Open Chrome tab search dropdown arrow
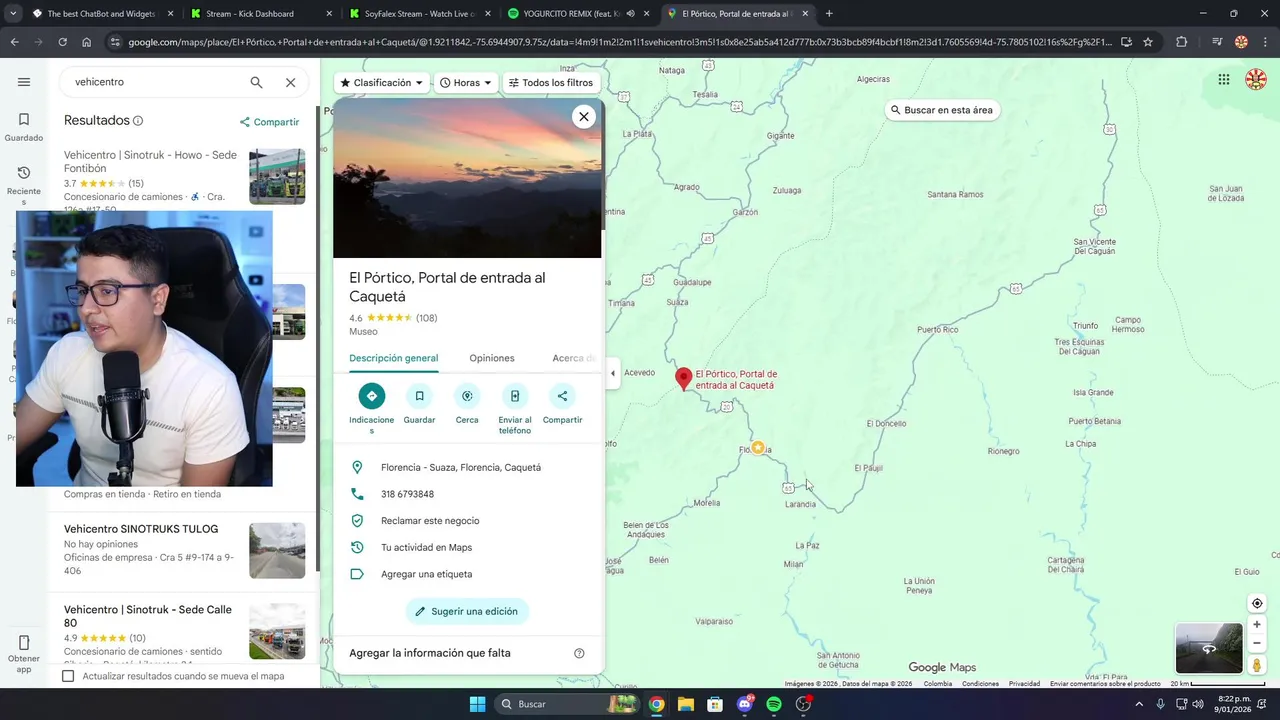Screen dimensions: 1280x720 (13, 14)
